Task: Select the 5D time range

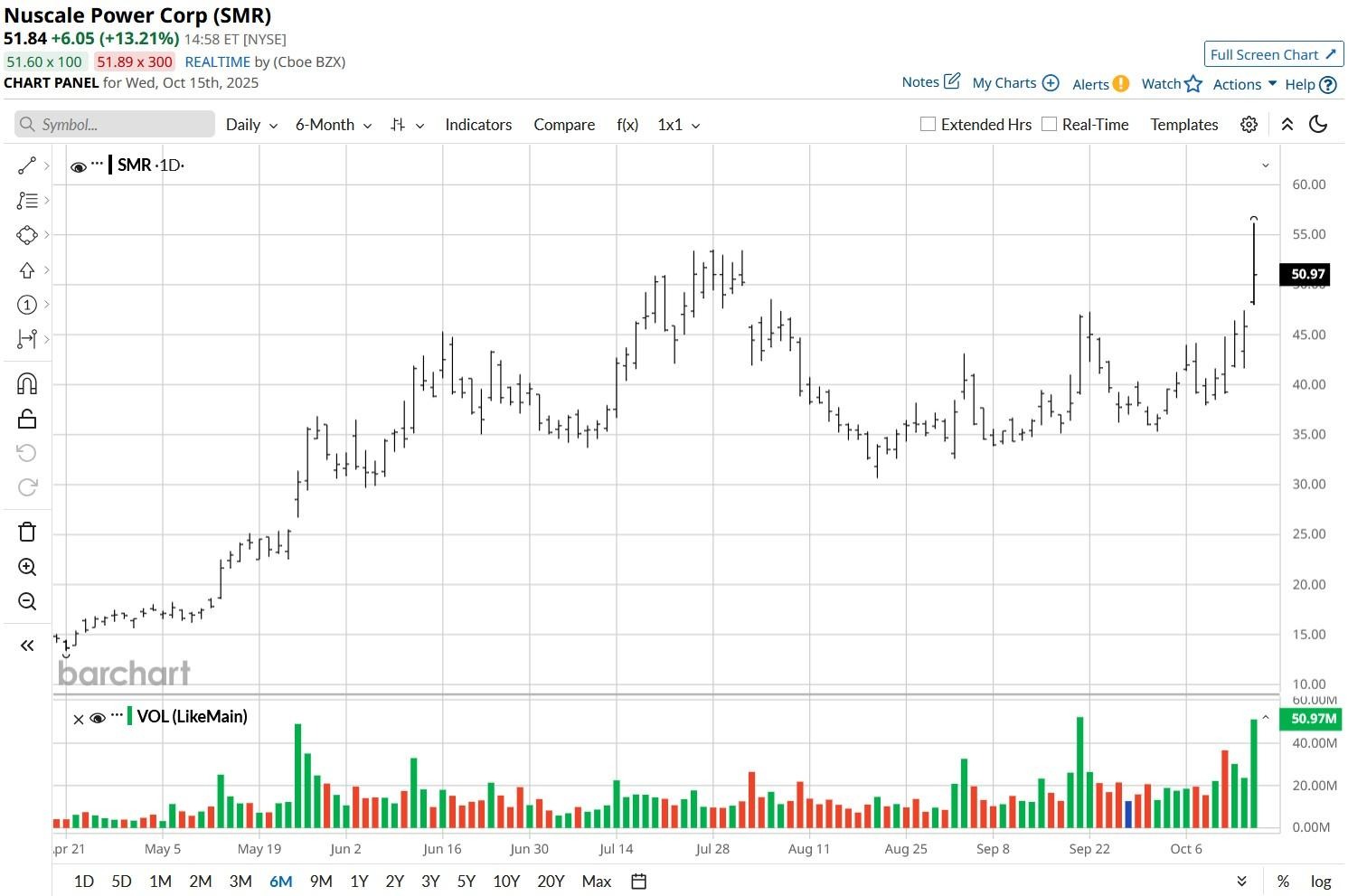Action: (x=121, y=882)
